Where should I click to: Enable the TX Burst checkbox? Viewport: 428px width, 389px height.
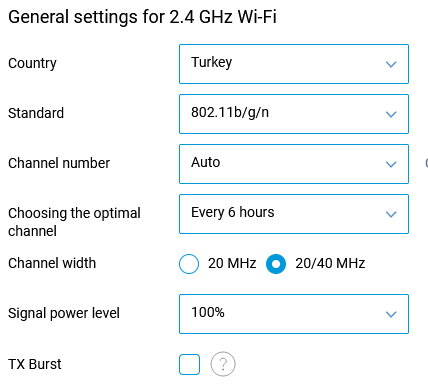[x=189, y=364]
